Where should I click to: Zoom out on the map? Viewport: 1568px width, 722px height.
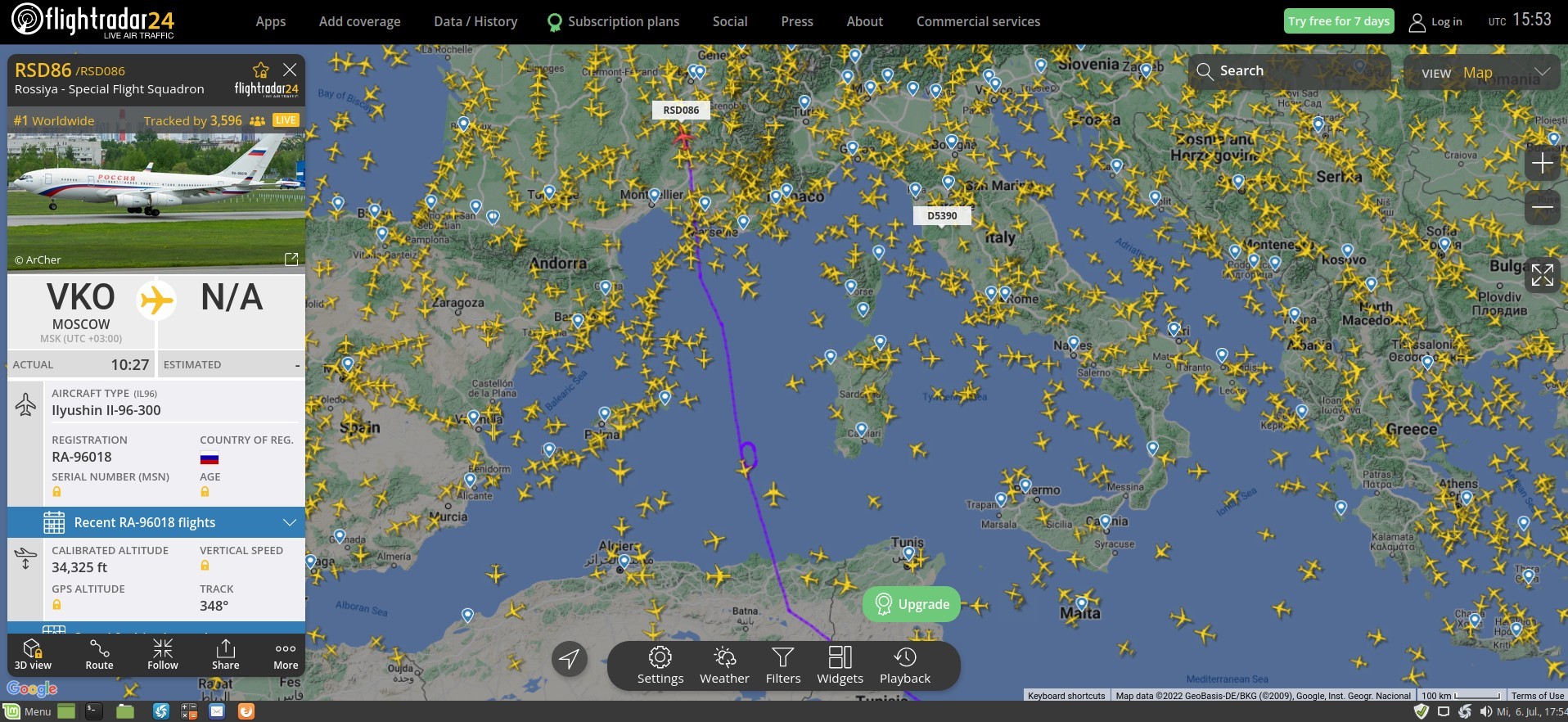point(1543,208)
